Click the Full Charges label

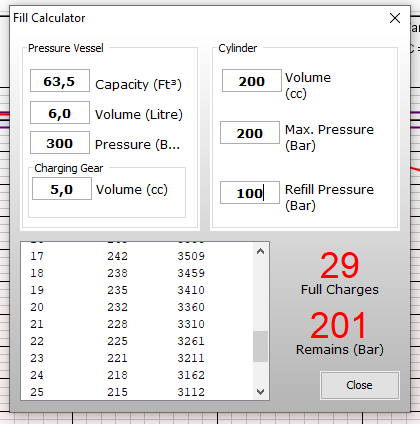[340, 289]
